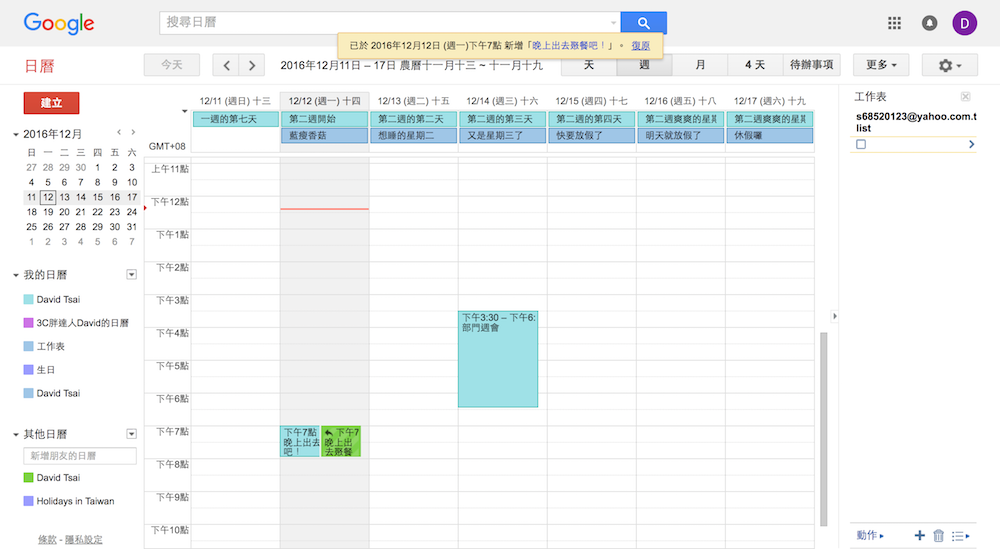This screenshot has width=1000, height=549.
Task: Go to previous week using left arrow
Action: [x=226, y=65]
